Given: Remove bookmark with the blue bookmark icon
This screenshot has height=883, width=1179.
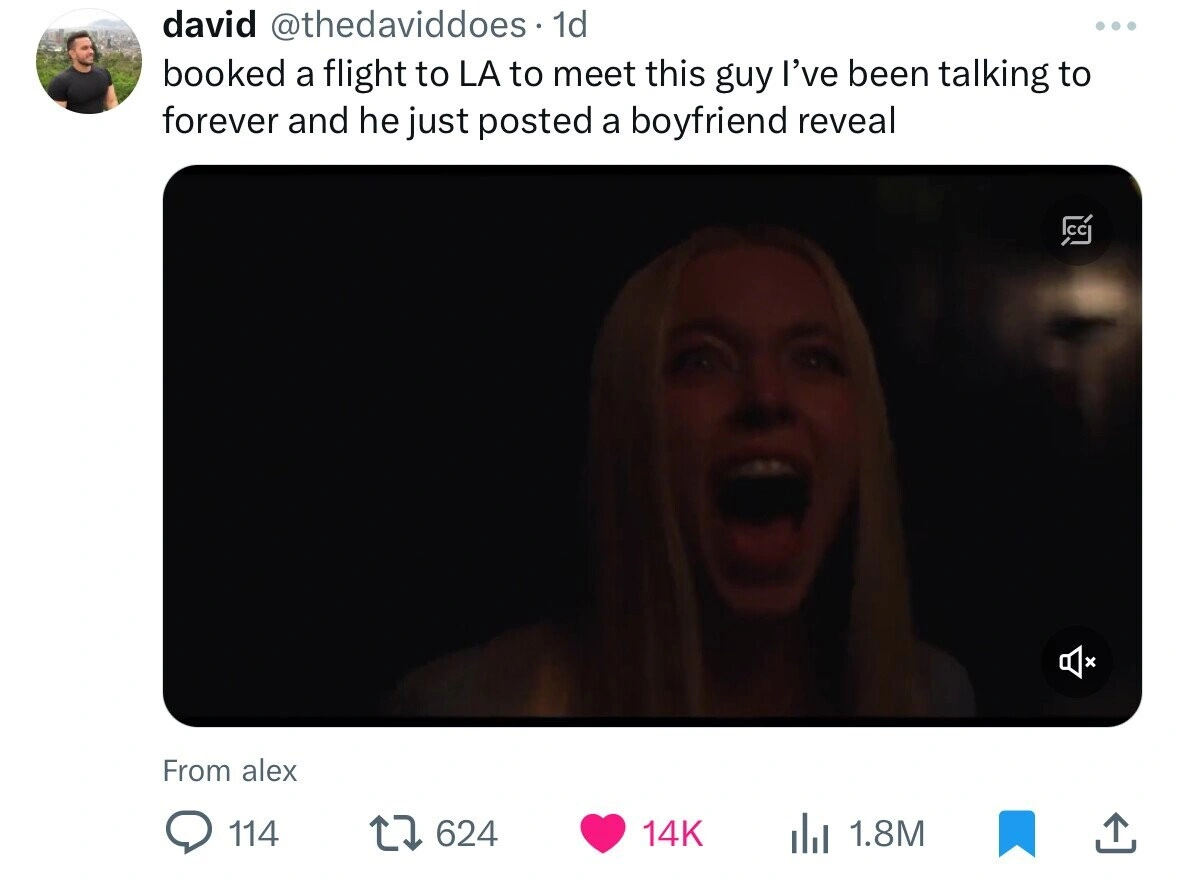Looking at the screenshot, I should coord(1017,833).
